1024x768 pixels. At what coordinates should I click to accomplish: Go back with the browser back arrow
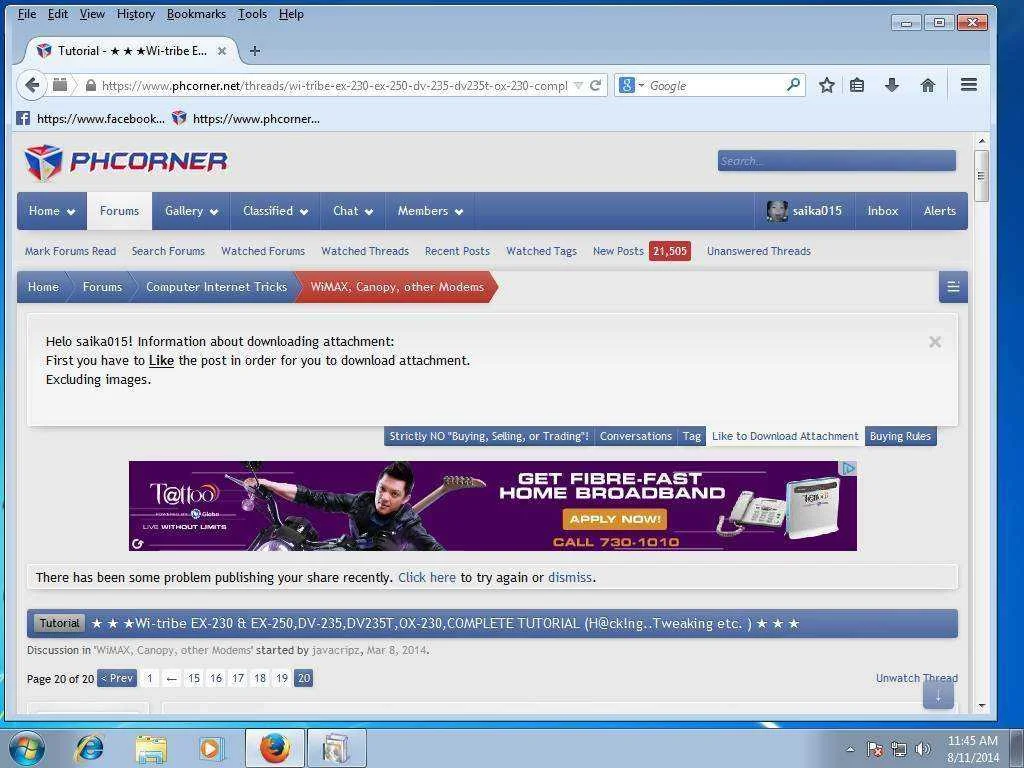[31, 86]
